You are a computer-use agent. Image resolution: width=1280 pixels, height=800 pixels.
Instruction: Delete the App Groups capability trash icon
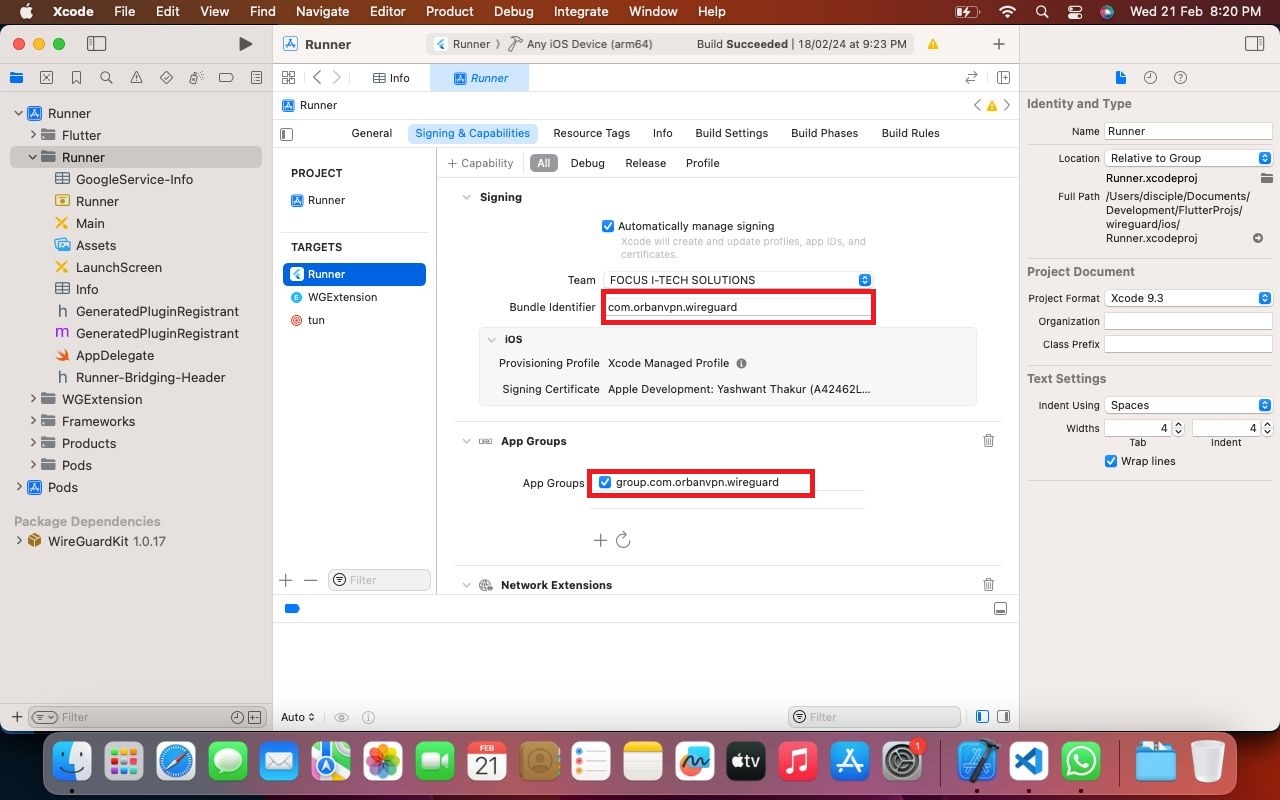[988, 441]
